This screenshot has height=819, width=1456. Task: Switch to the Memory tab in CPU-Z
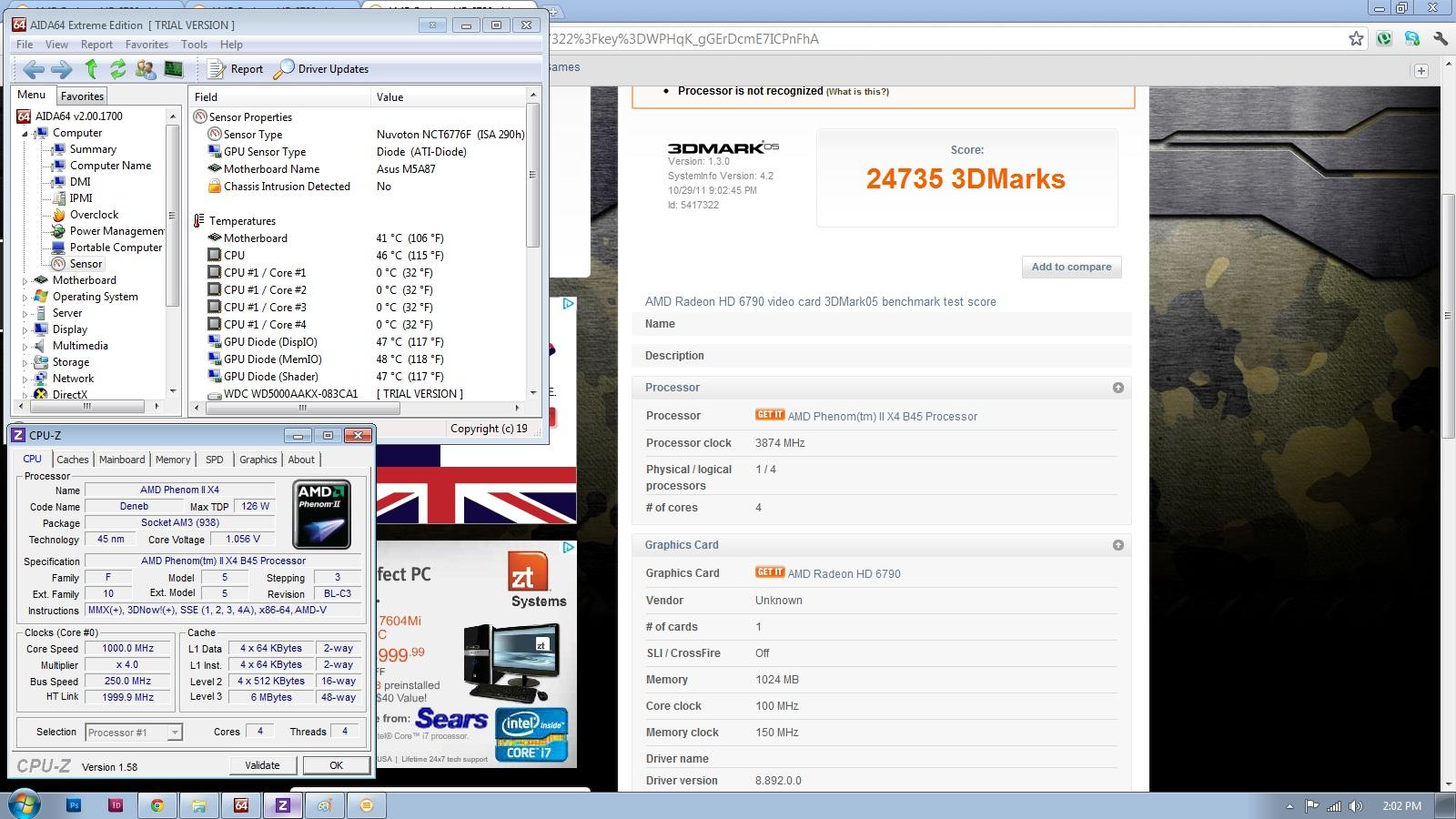173,460
